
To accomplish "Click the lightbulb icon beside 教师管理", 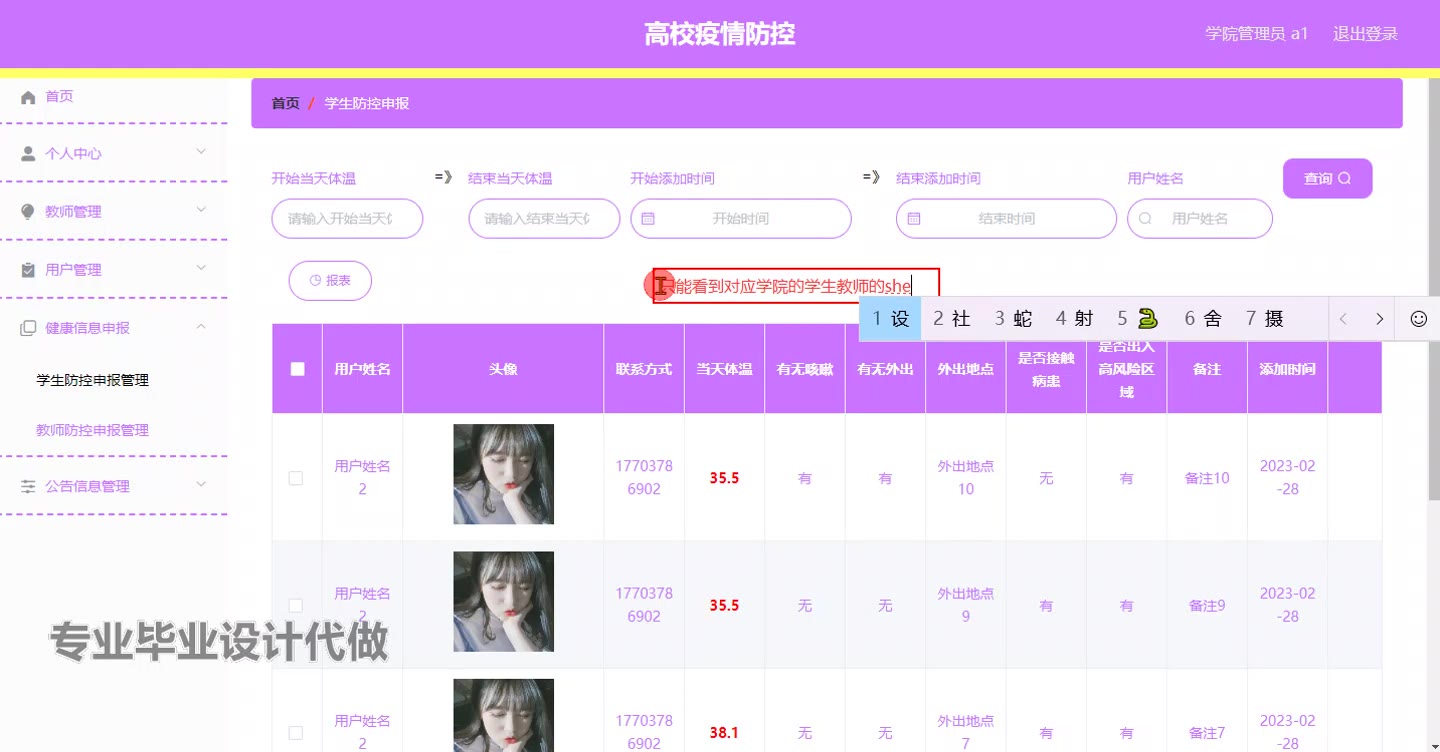I will [27, 212].
